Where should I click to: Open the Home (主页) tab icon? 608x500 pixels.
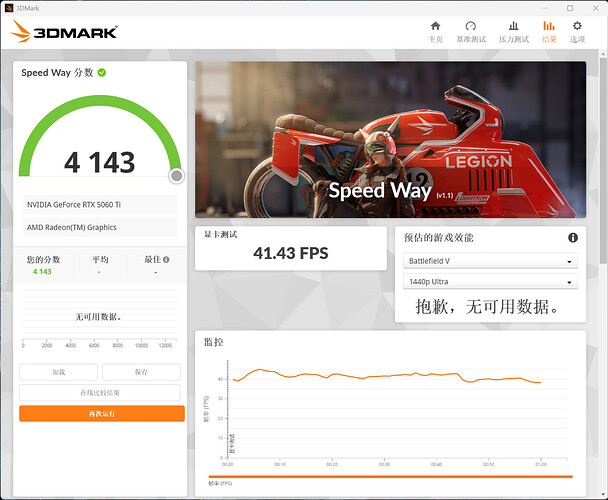[435, 26]
